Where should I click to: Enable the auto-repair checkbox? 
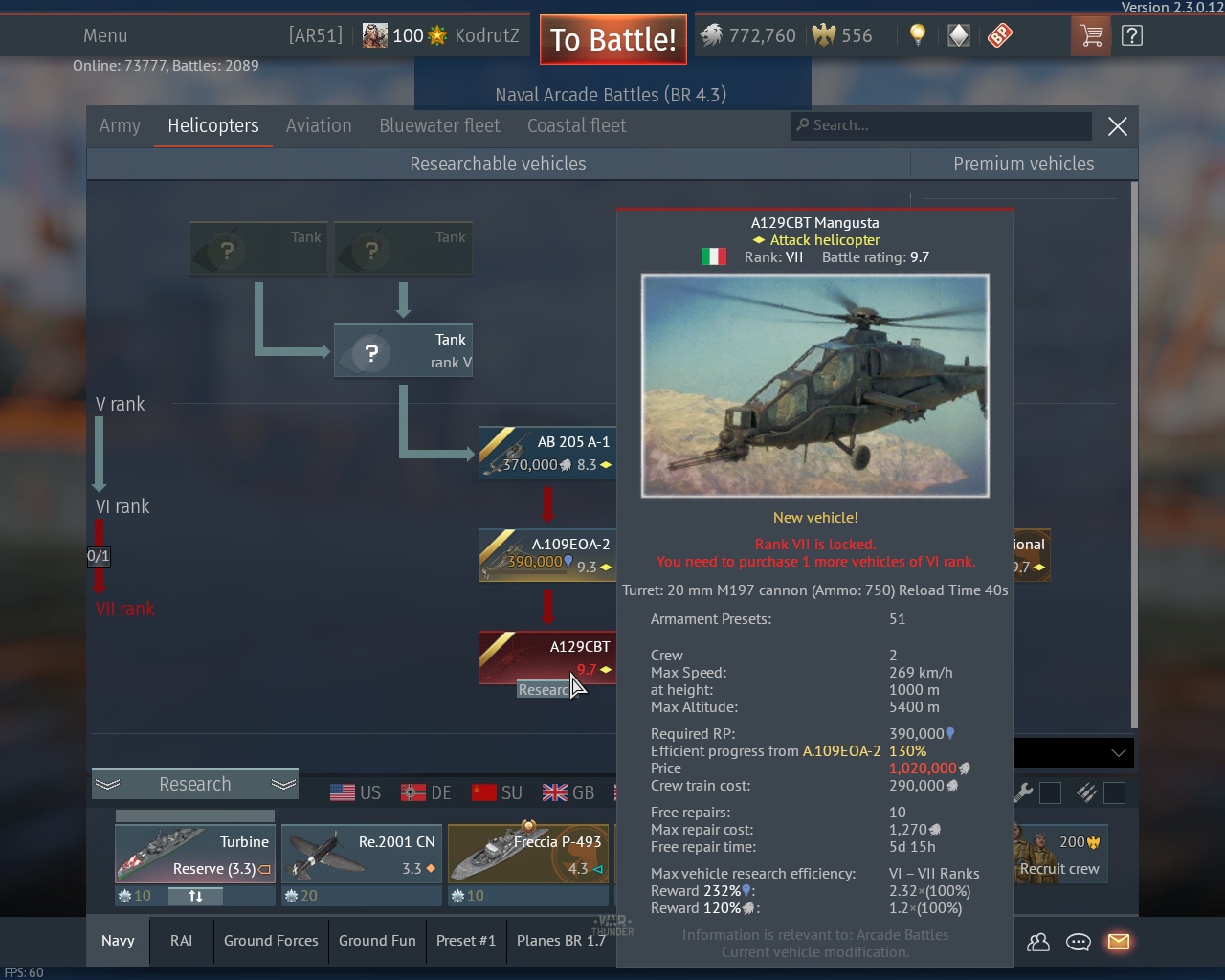(x=1050, y=792)
